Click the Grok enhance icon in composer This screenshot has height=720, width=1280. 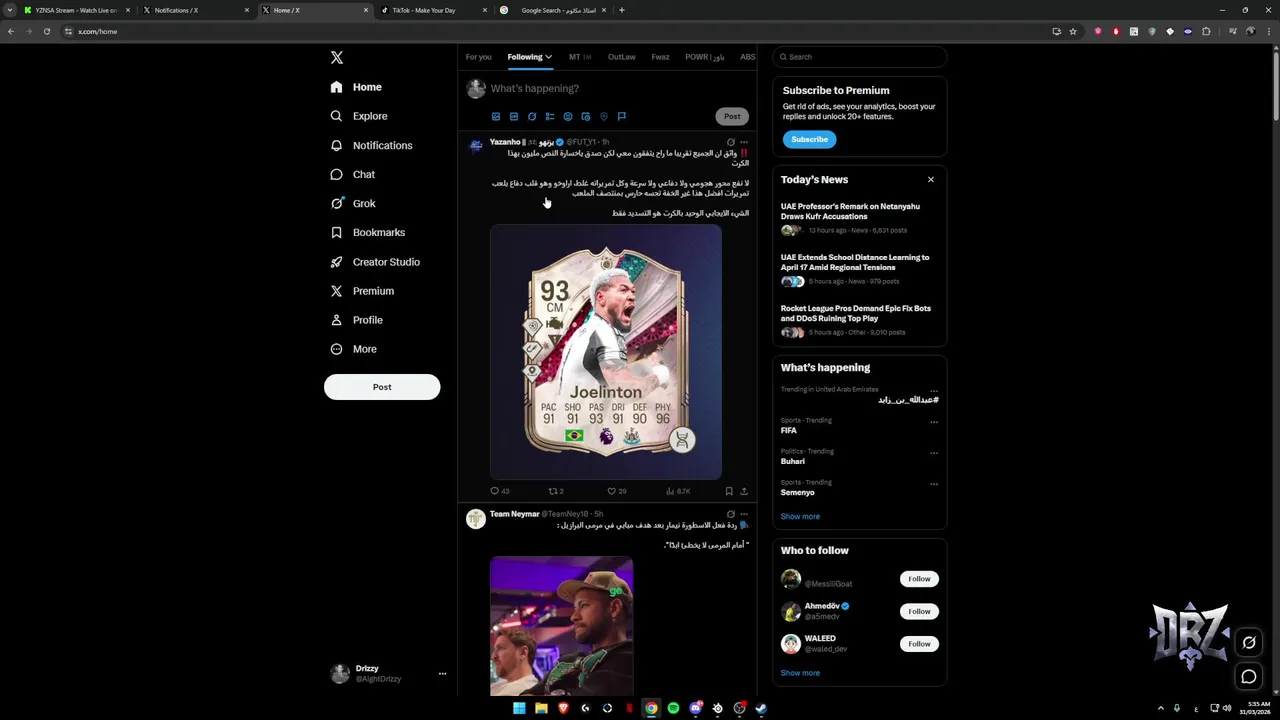click(x=532, y=116)
